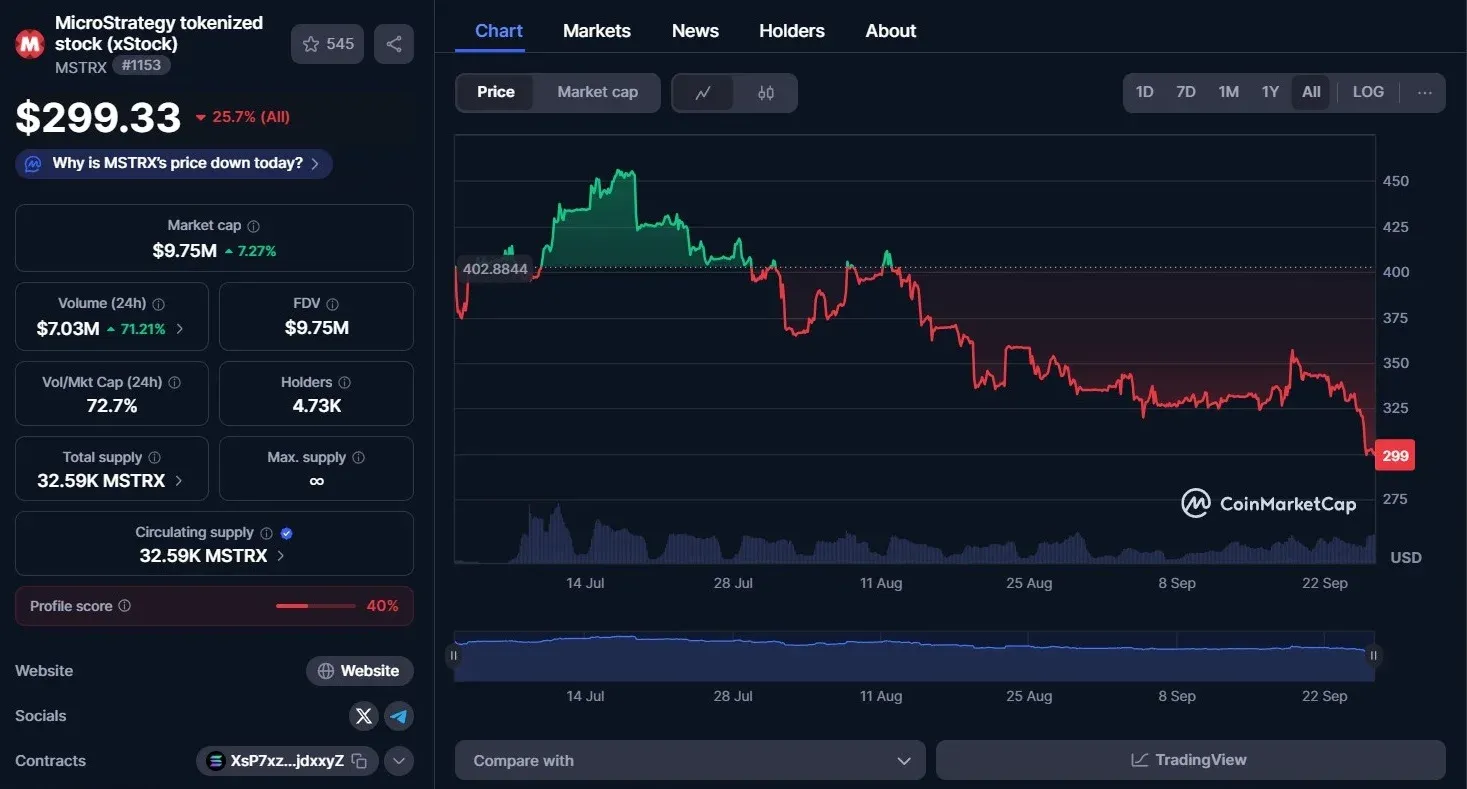Switch to line chart icon
The image size is (1467, 789).
point(703,93)
